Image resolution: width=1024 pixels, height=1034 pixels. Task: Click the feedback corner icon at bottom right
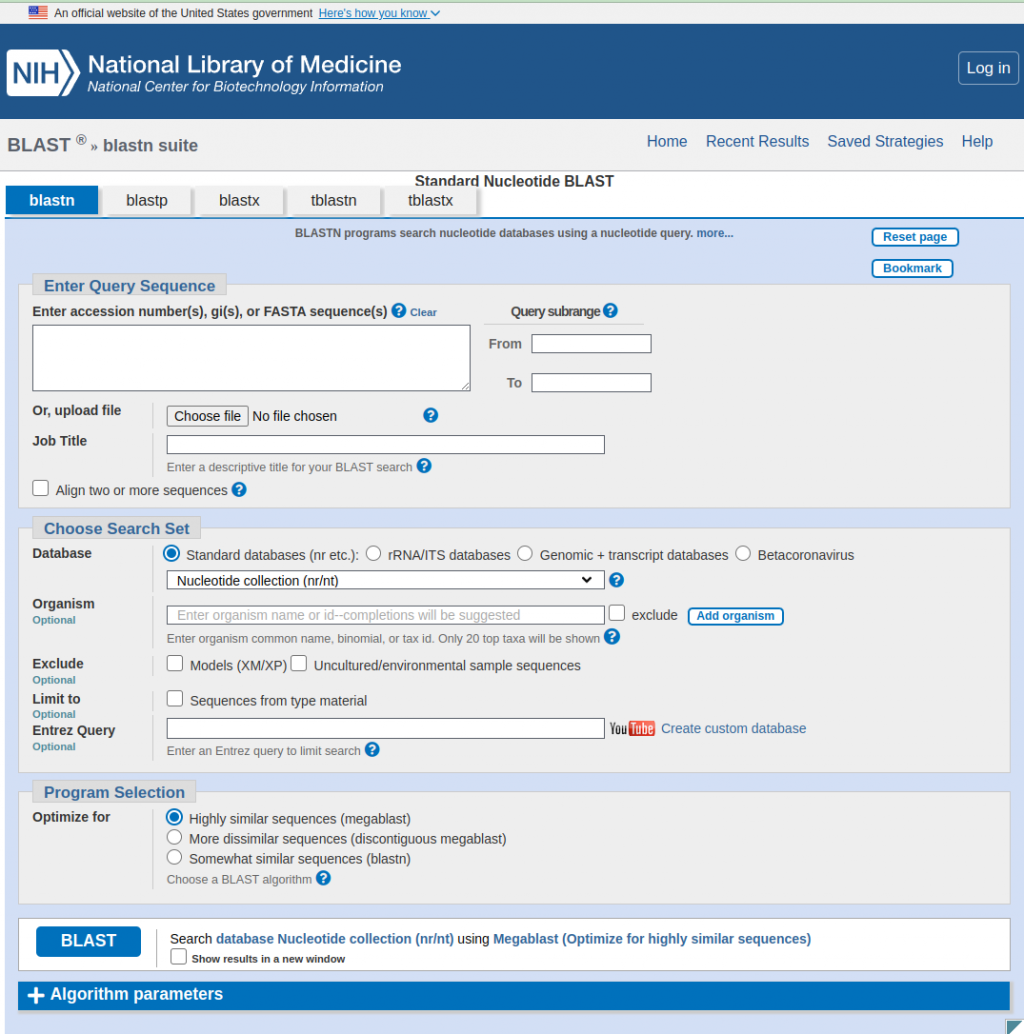click(x=1014, y=1026)
